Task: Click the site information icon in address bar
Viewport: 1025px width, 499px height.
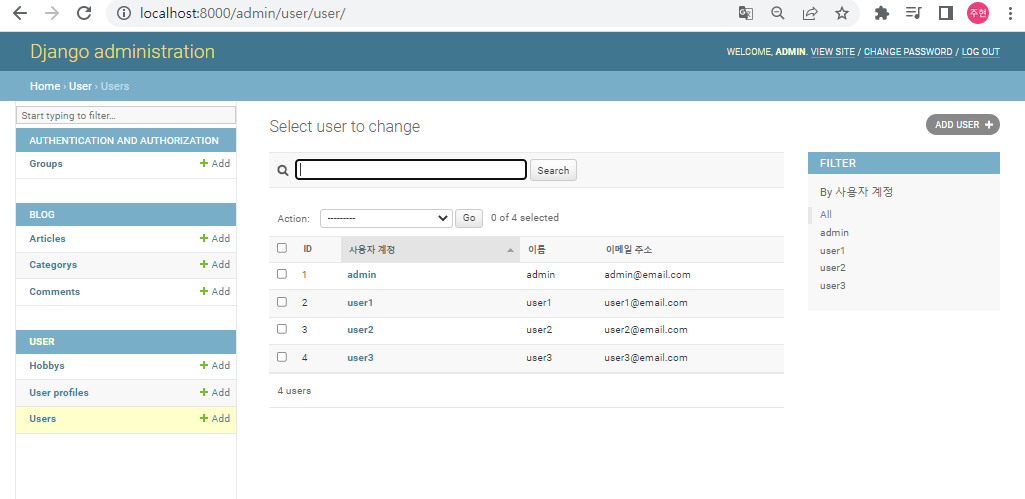Action: point(125,13)
